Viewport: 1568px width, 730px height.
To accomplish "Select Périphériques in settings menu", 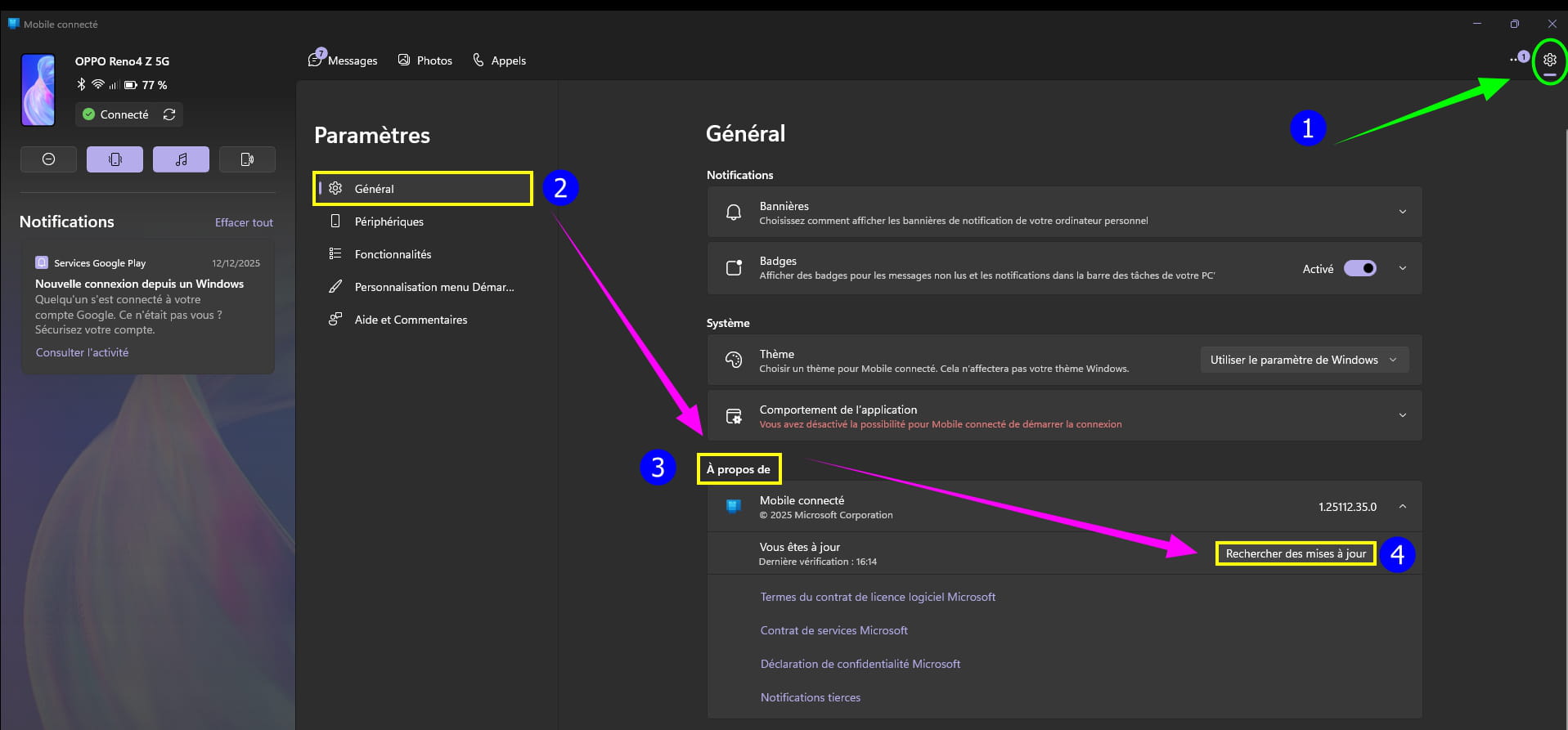I will click(389, 222).
